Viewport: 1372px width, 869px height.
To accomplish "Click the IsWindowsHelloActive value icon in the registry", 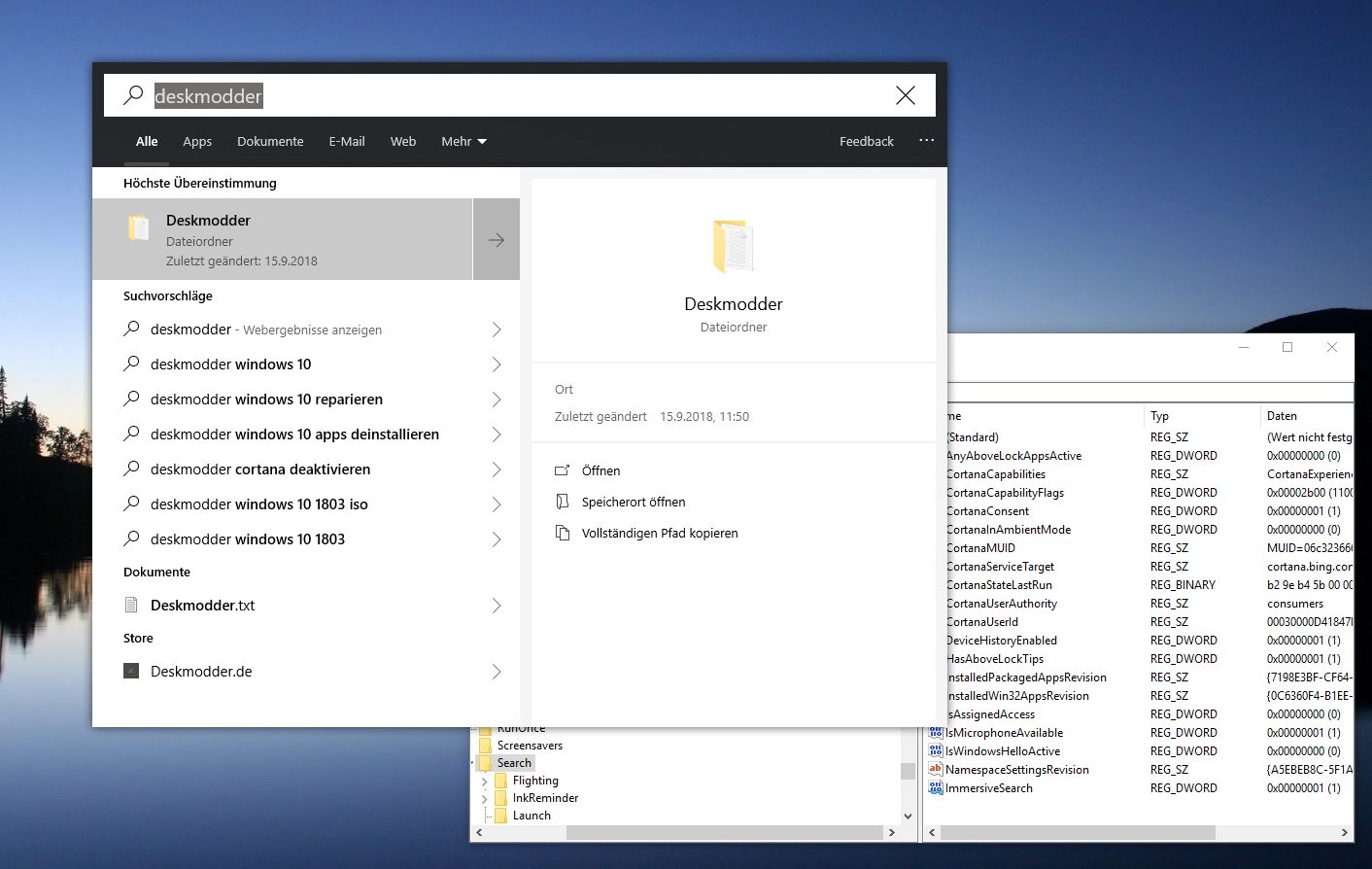I will coord(935,751).
